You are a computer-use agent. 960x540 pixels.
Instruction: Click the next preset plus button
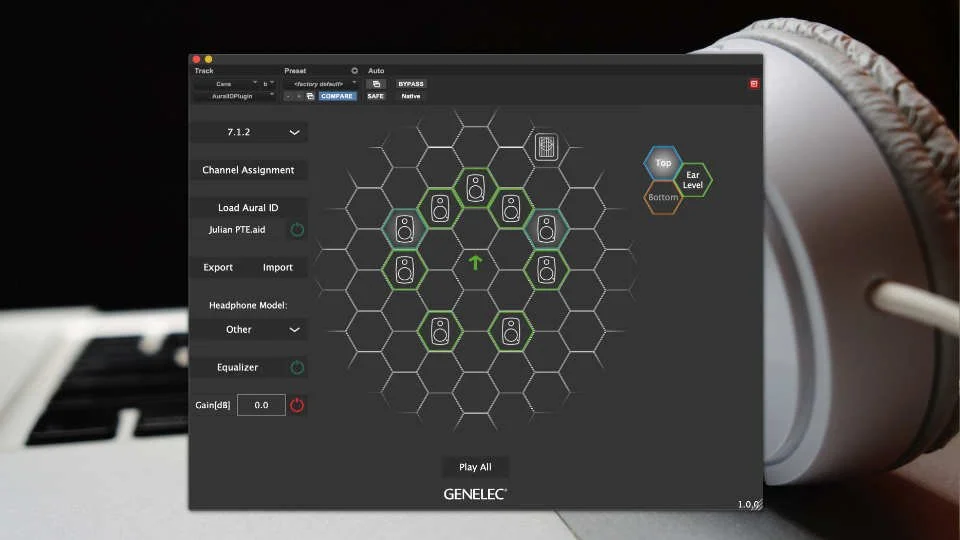pyautogui.click(x=298, y=96)
